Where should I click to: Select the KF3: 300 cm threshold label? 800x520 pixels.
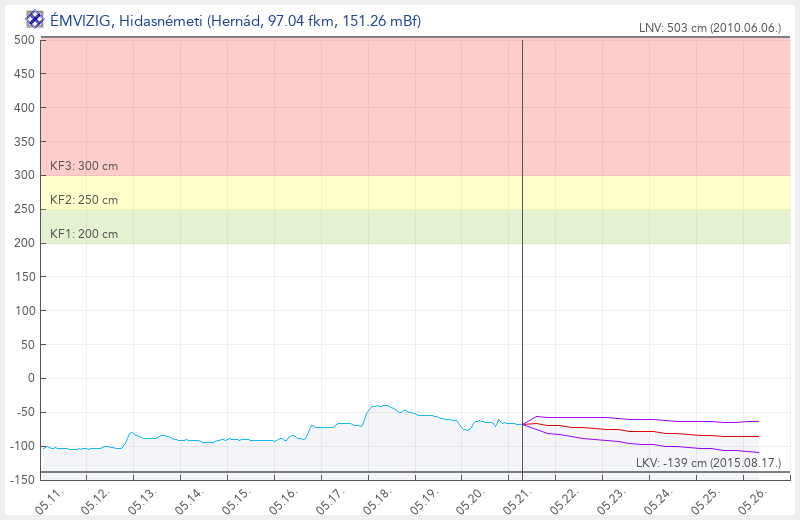[84, 166]
